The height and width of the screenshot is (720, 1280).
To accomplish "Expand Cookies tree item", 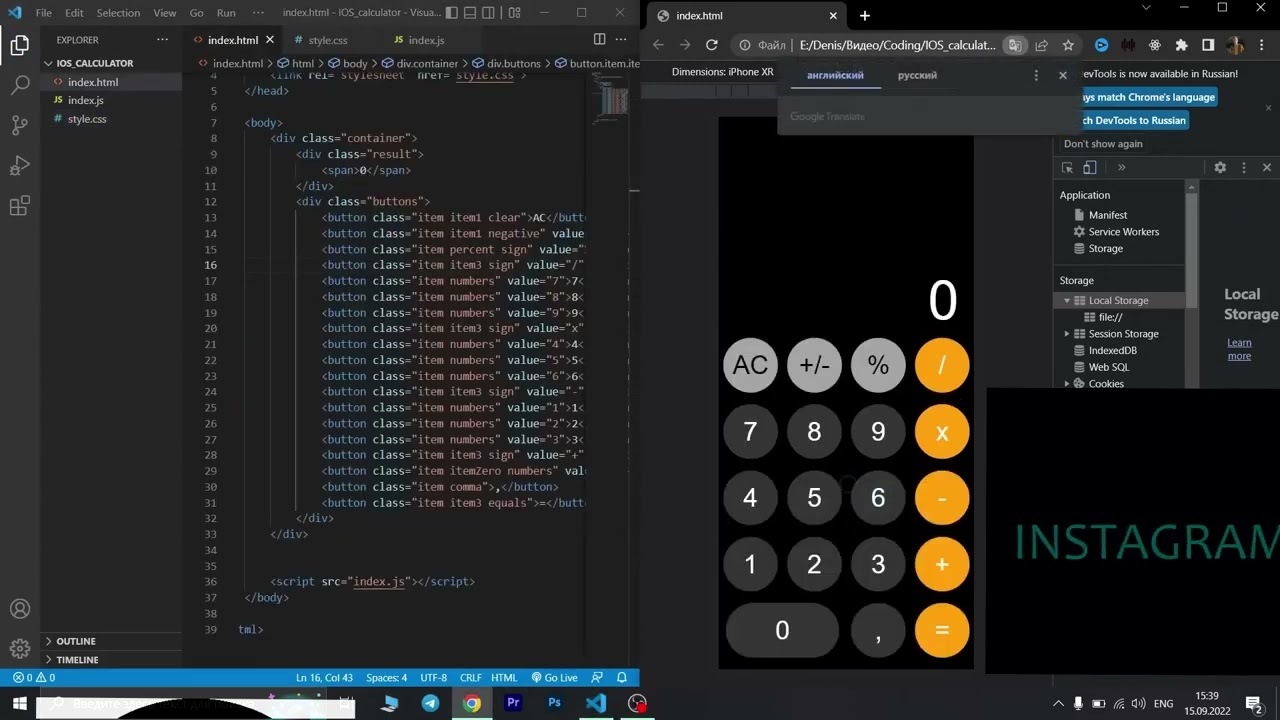I will point(1067,384).
